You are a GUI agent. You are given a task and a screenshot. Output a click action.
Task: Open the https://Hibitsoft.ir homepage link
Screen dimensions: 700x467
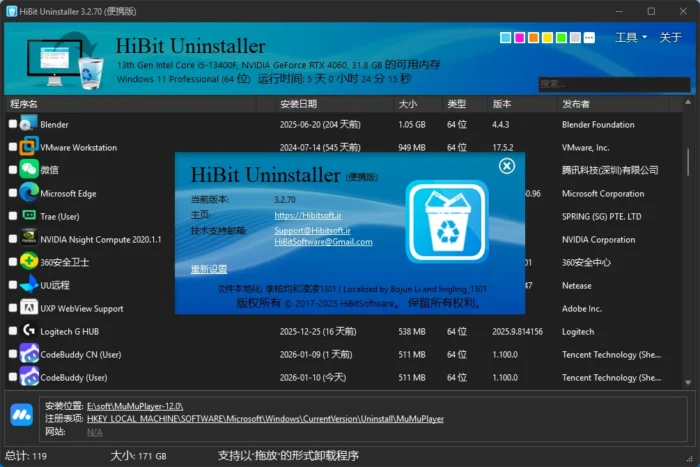pos(308,215)
